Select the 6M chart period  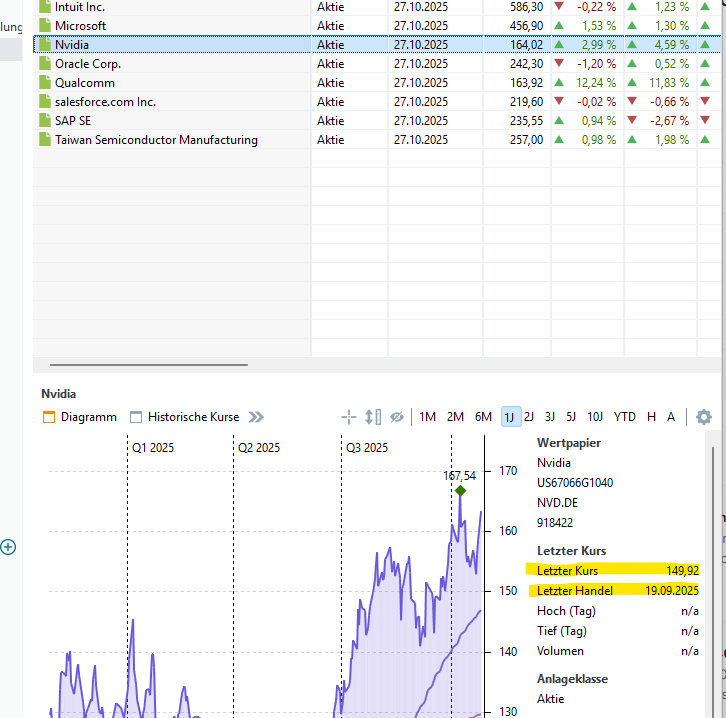pos(483,417)
